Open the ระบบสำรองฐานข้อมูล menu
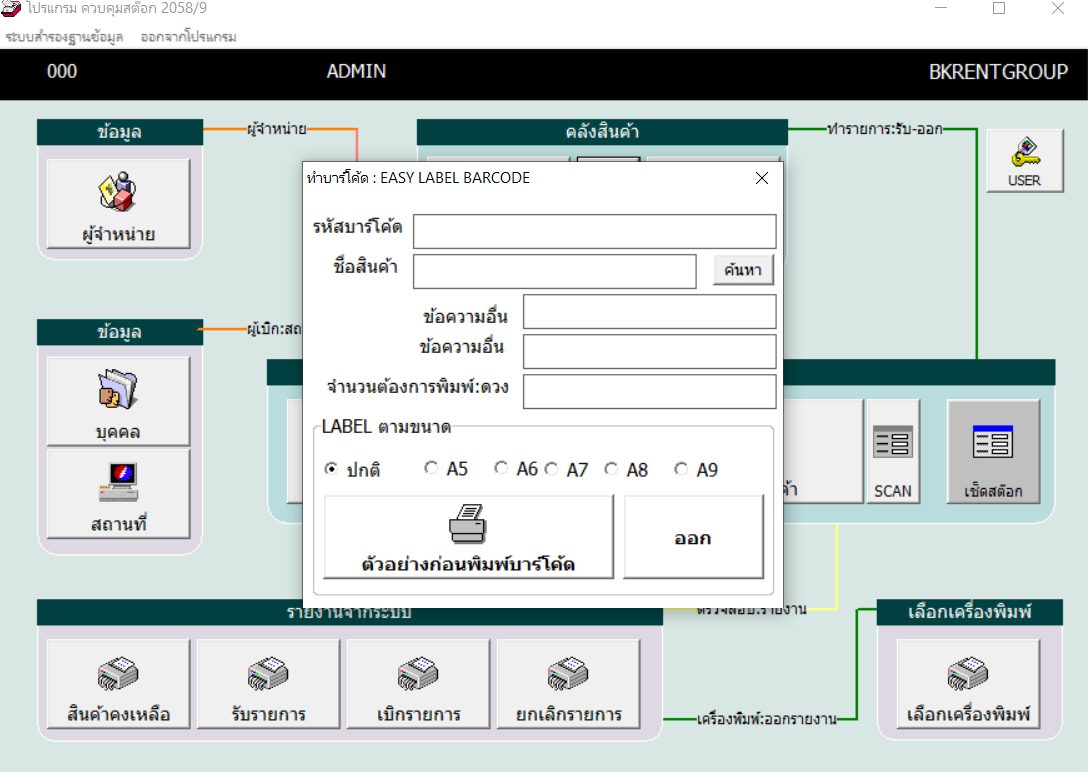 65,37
